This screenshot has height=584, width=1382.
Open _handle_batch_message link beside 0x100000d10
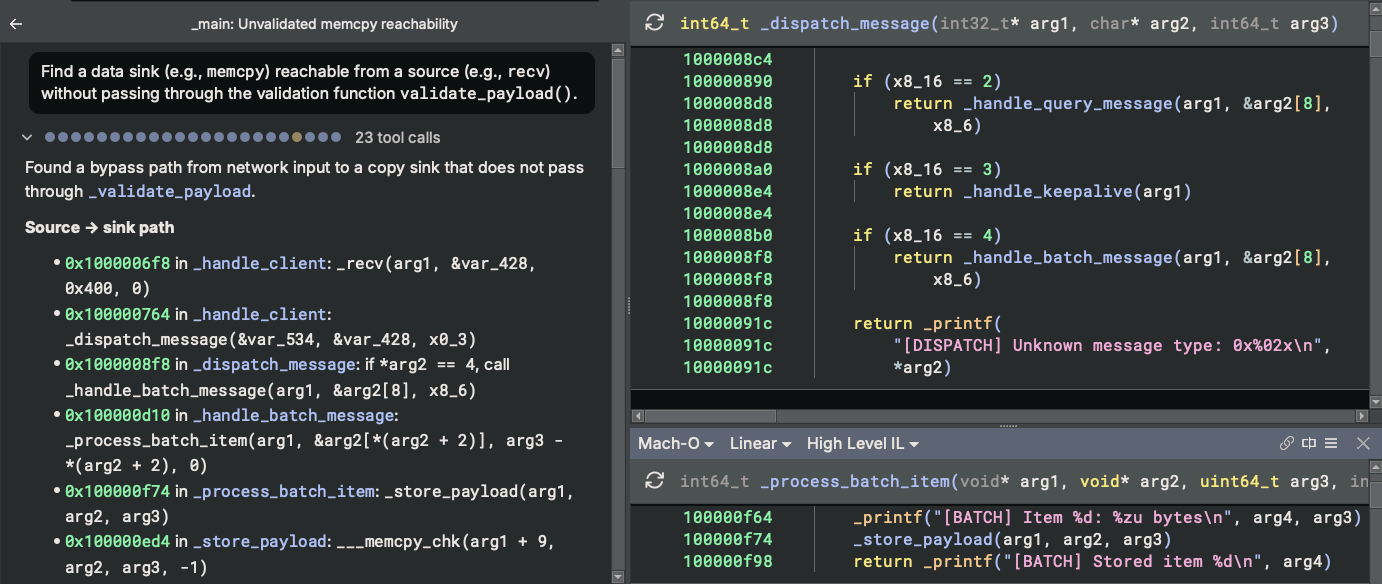coord(295,415)
